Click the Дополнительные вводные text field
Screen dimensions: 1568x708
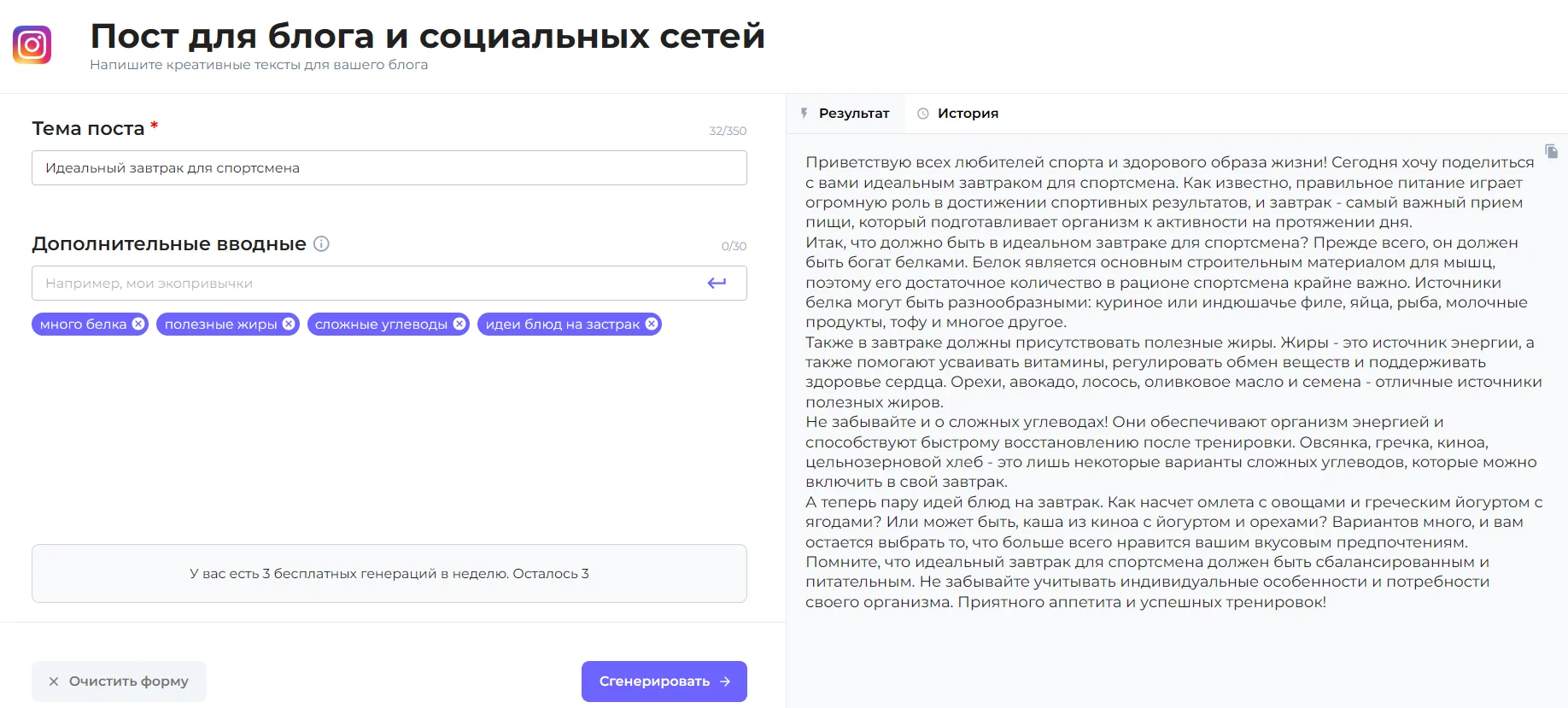click(x=367, y=284)
